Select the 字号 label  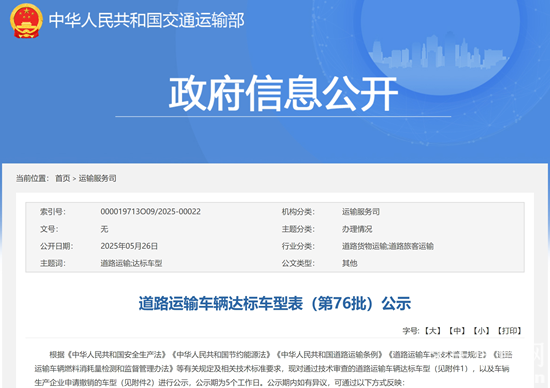[x=411, y=330]
